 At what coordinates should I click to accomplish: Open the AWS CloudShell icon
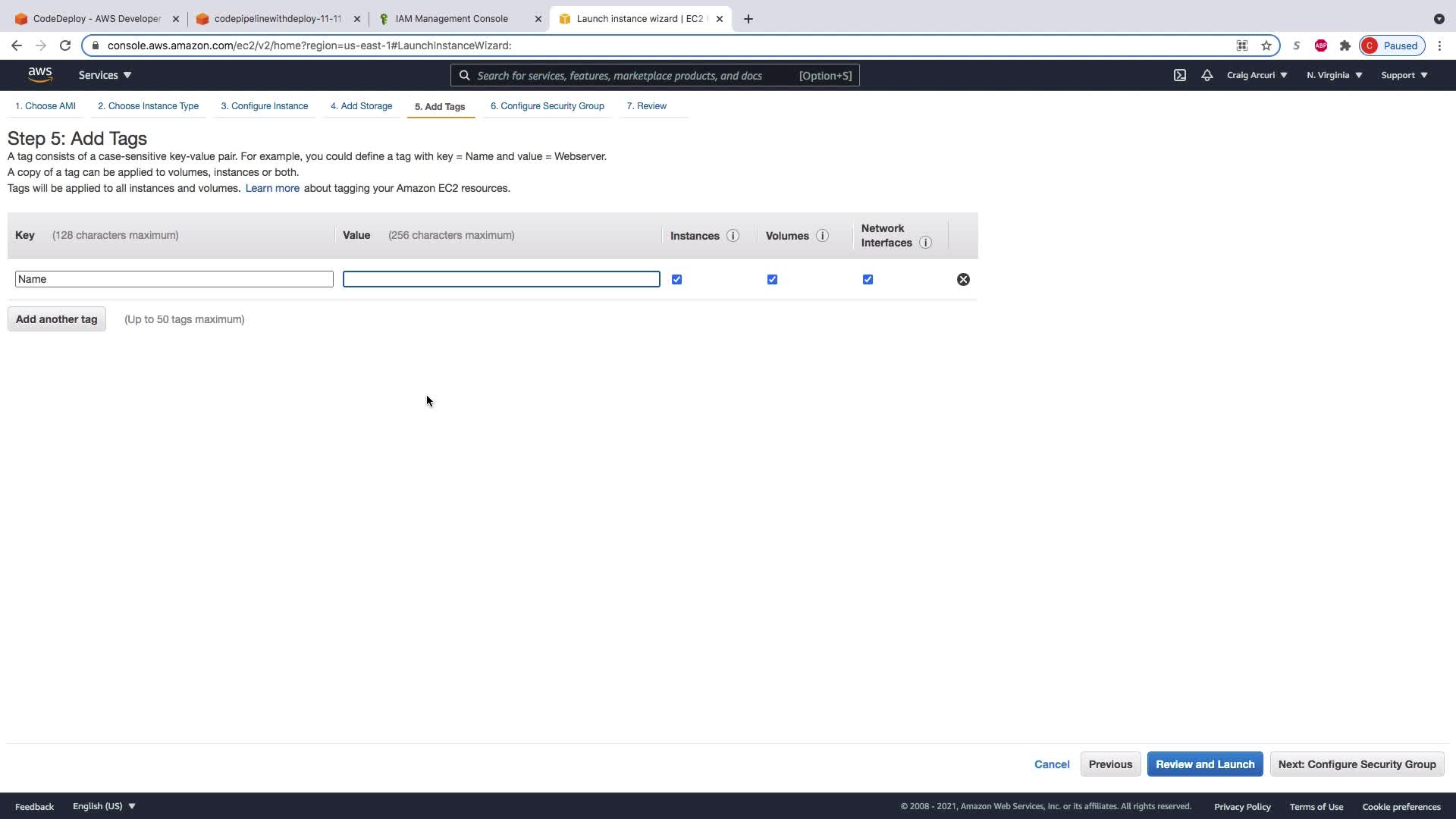[x=1180, y=75]
